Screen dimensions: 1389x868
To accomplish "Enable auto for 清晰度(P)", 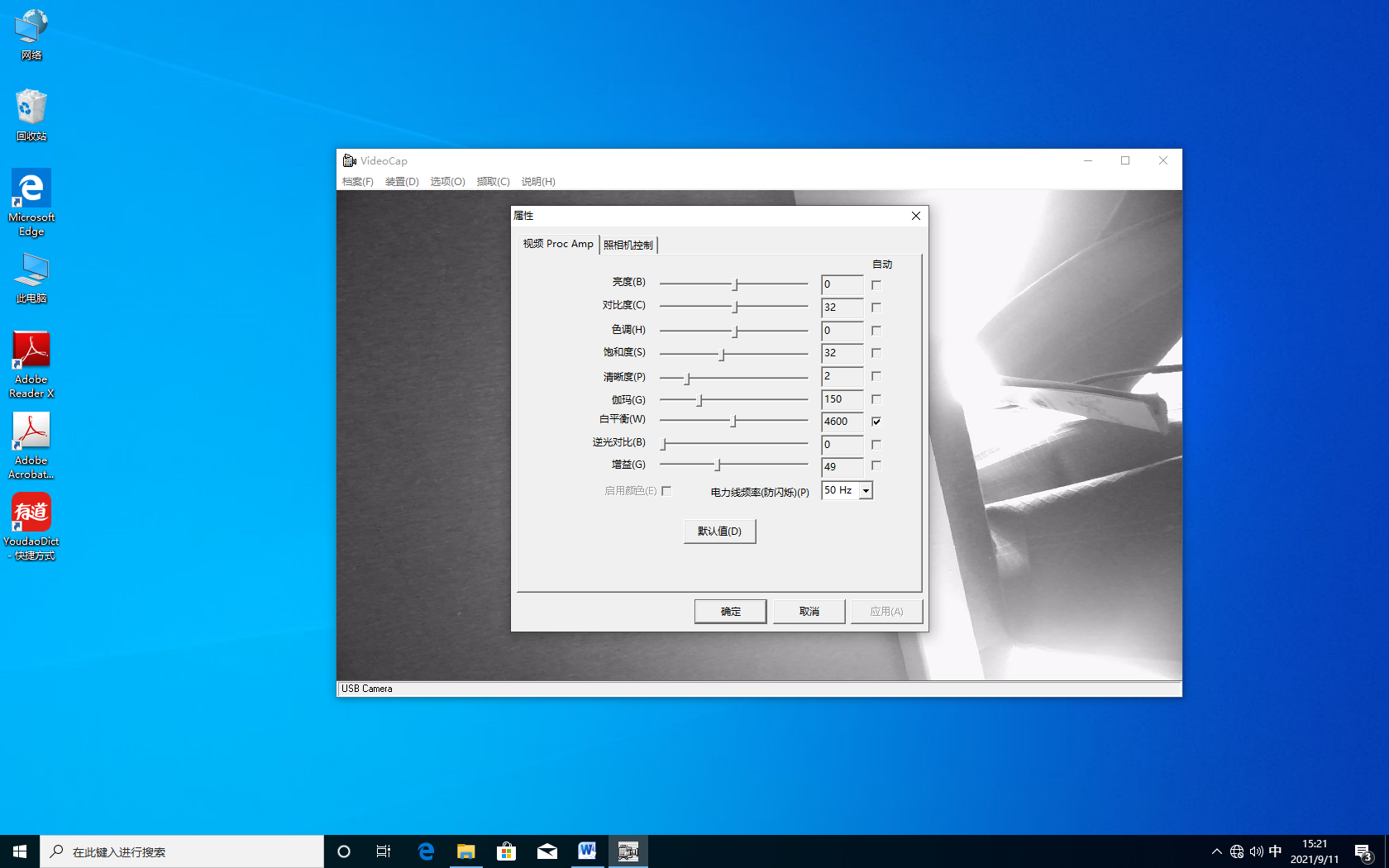I will tap(876, 376).
